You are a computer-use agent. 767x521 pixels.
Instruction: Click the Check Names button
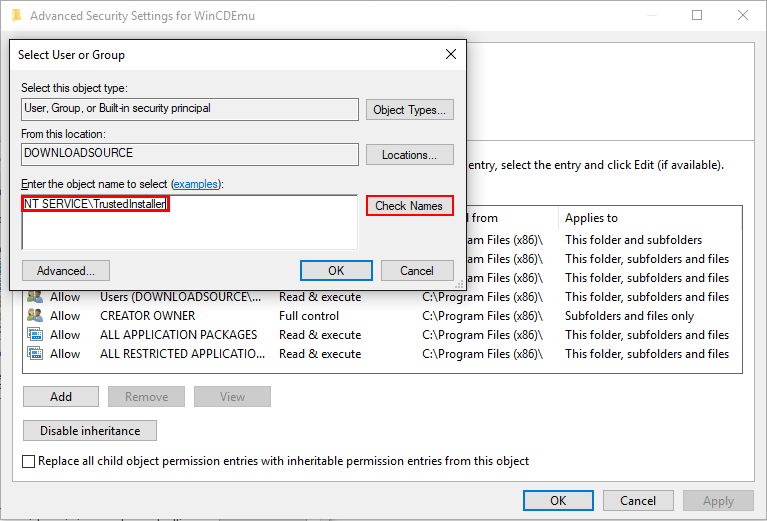409,205
